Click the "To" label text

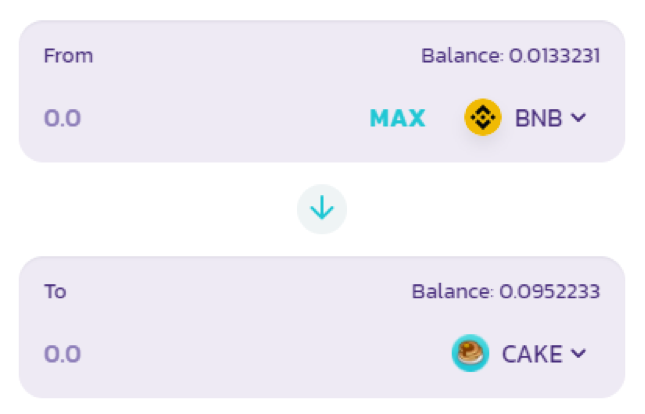(55, 291)
